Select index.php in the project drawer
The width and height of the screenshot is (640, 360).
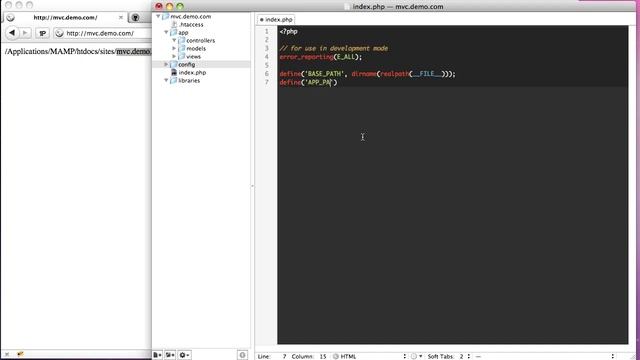[x=192, y=72]
